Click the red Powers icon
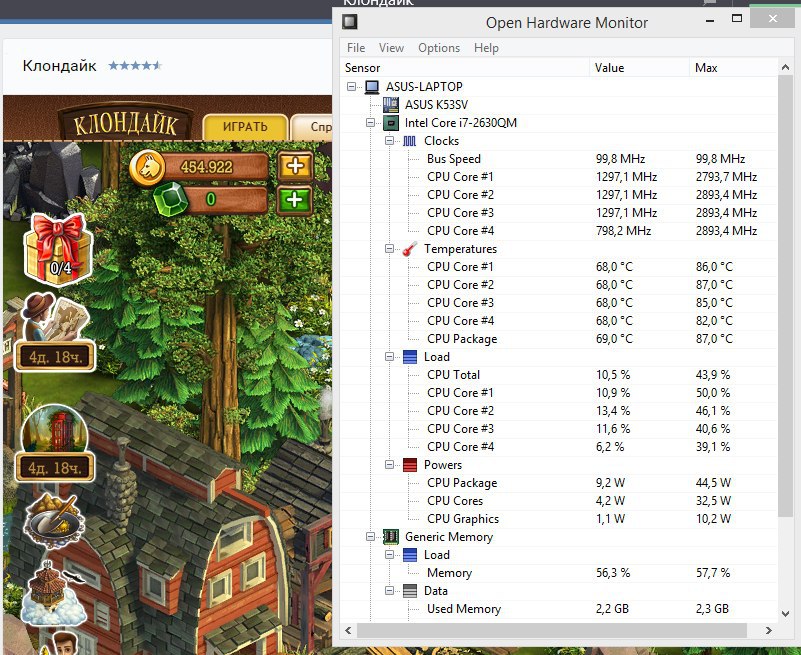This screenshot has height=655, width=801. click(410, 464)
